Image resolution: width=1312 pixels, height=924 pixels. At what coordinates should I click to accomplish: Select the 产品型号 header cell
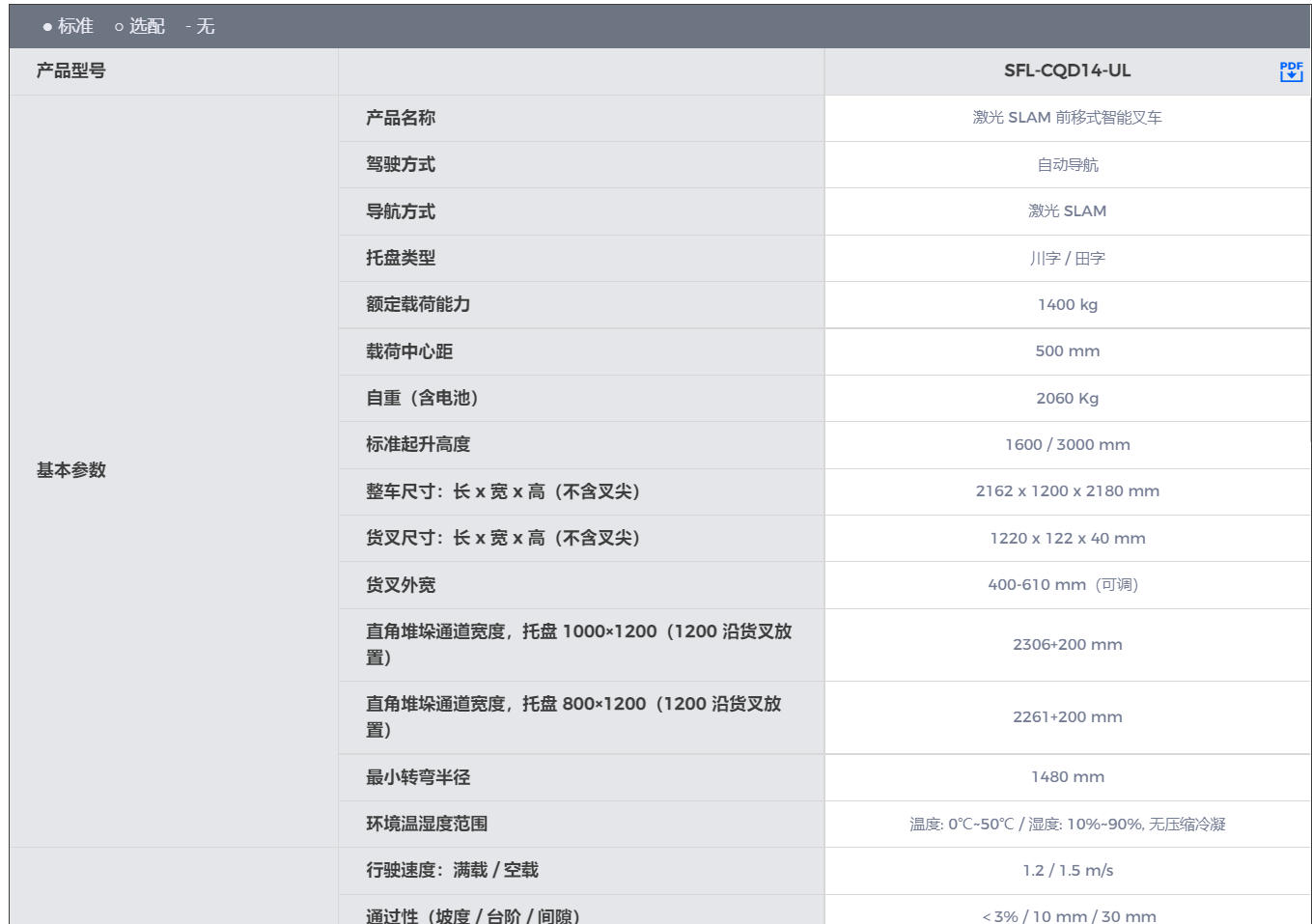pyautogui.click(x=71, y=70)
